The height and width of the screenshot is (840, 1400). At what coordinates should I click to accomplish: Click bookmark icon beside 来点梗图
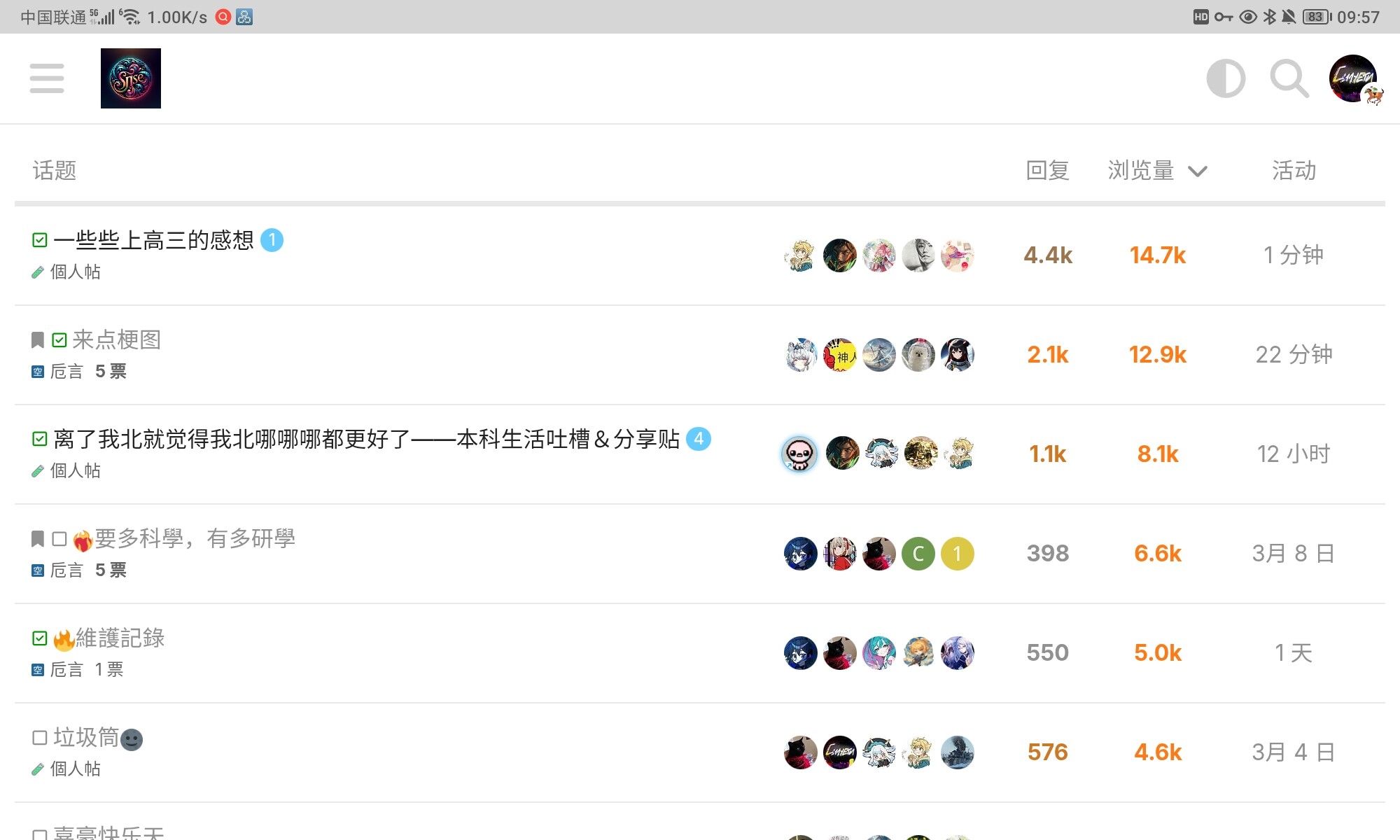pyautogui.click(x=38, y=340)
